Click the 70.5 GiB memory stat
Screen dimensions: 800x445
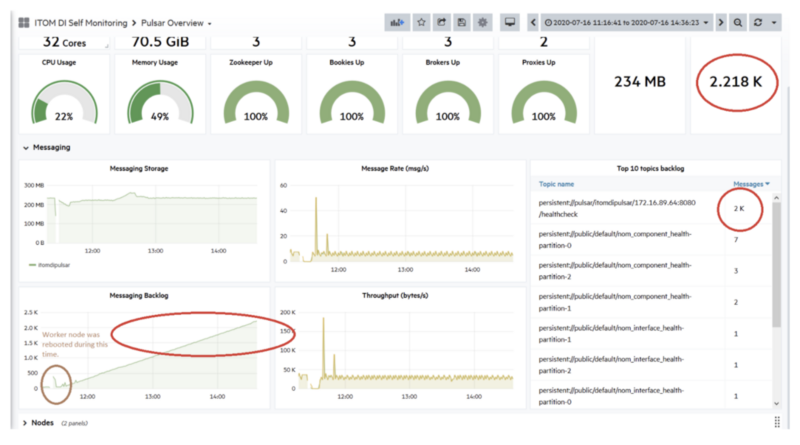pos(160,41)
